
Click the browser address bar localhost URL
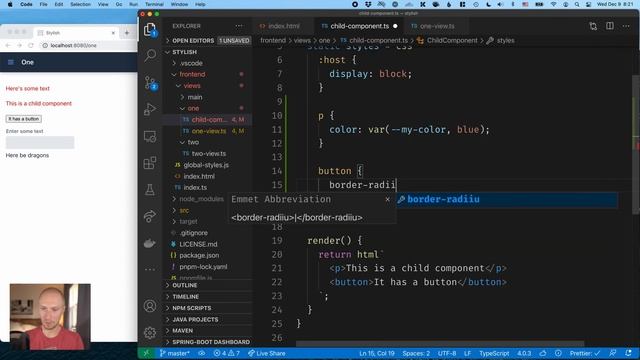pos(73,45)
